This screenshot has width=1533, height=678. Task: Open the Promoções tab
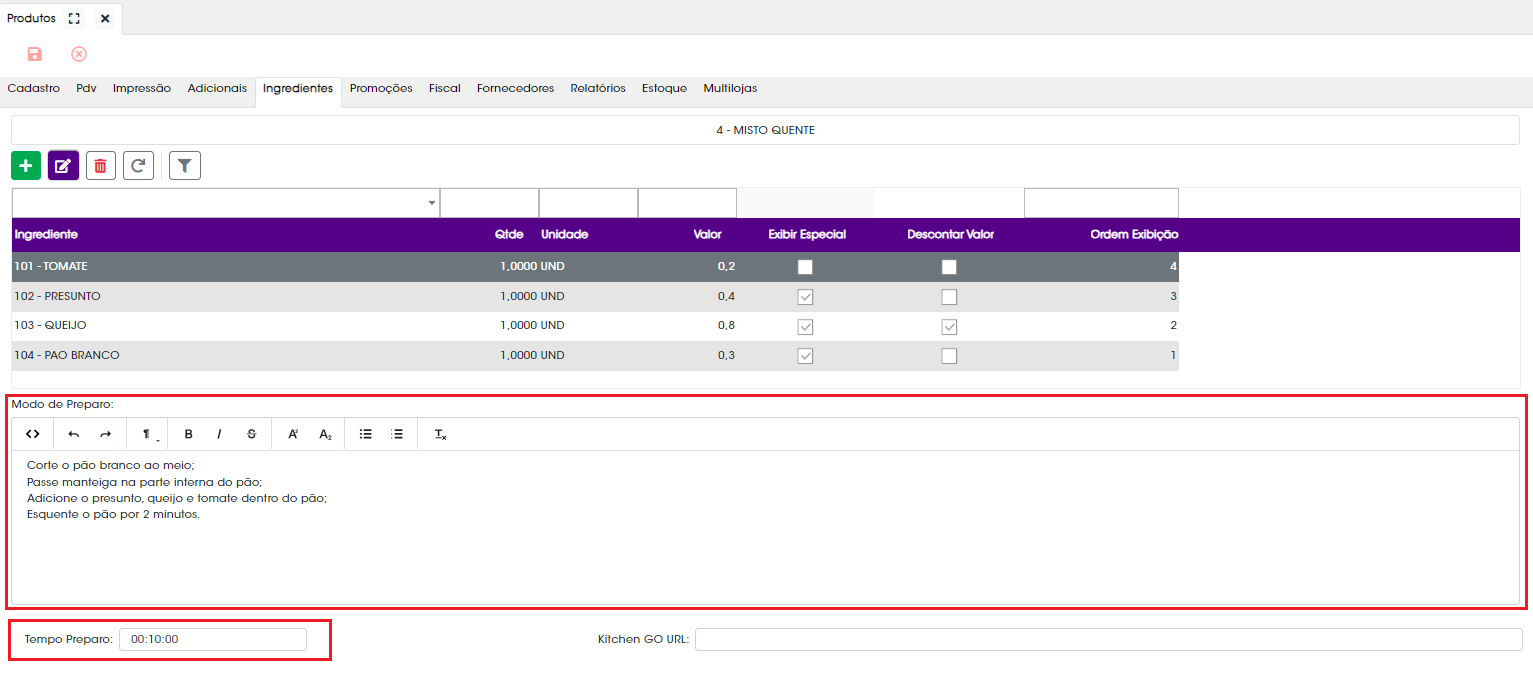tap(381, 88)
